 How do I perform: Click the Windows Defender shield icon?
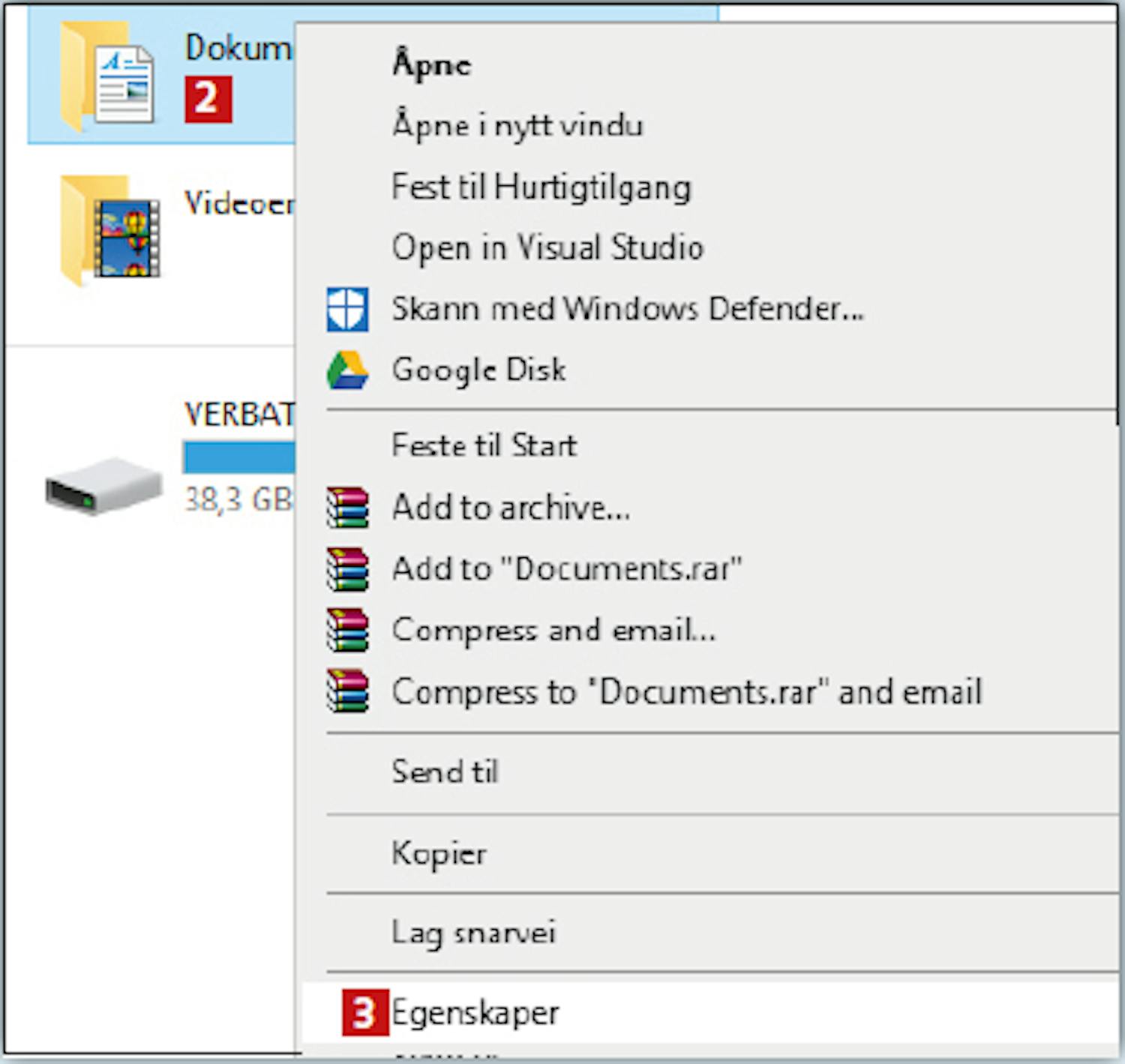click(347, 309)
